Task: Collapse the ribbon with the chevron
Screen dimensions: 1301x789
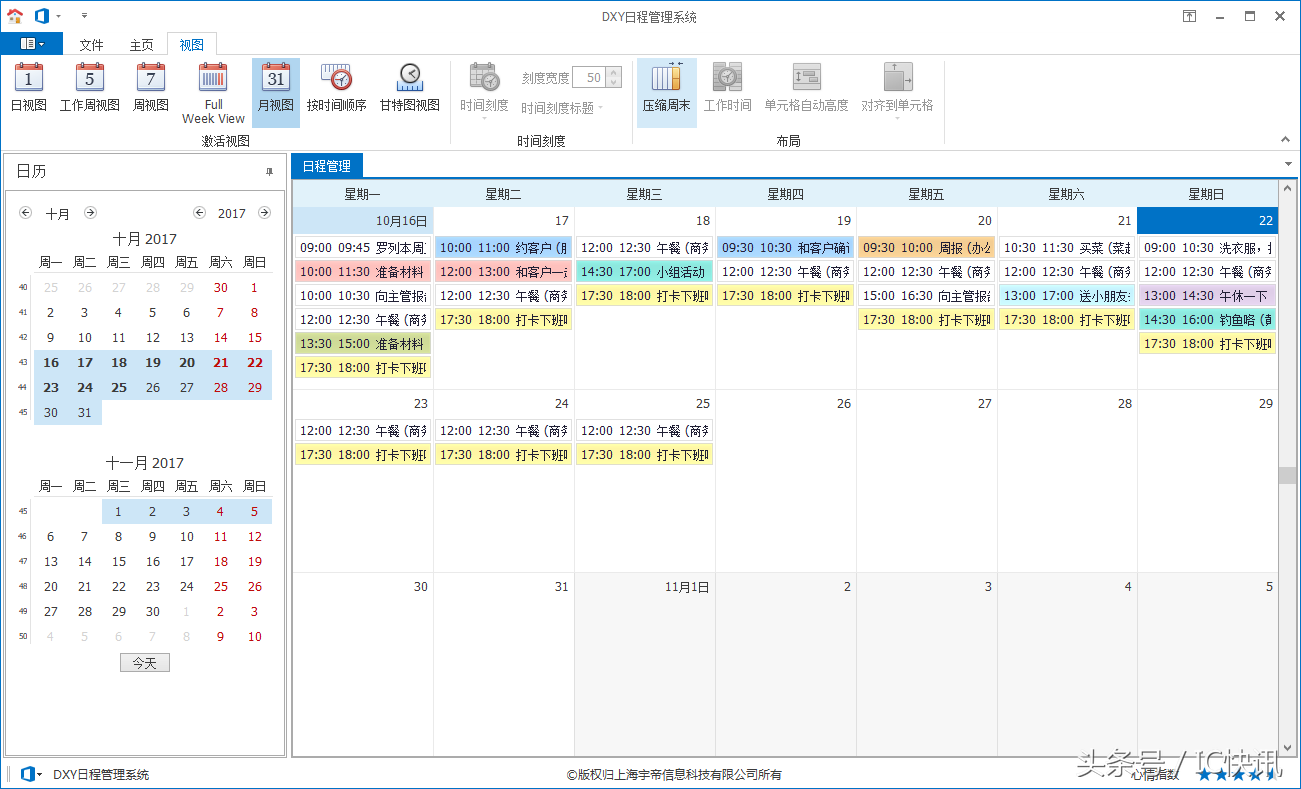Action: (1285, 140)
